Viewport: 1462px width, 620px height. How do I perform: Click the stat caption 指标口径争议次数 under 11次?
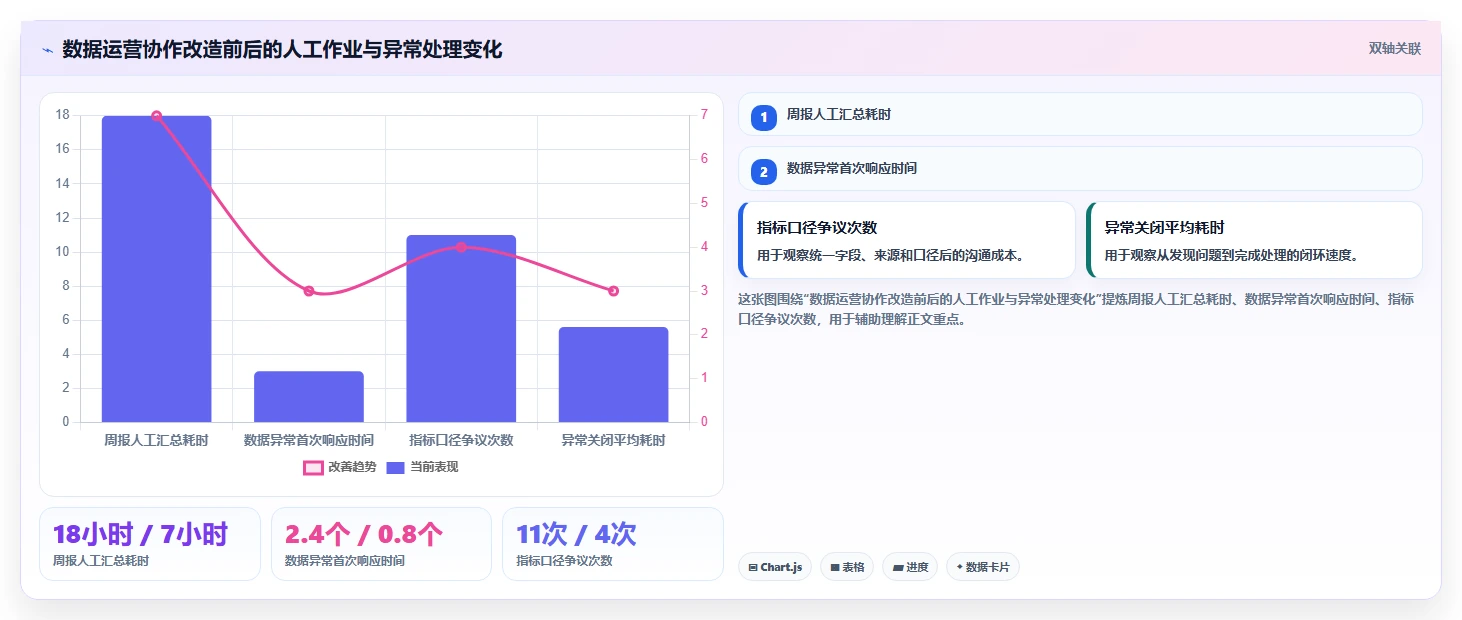click(564, 561)
